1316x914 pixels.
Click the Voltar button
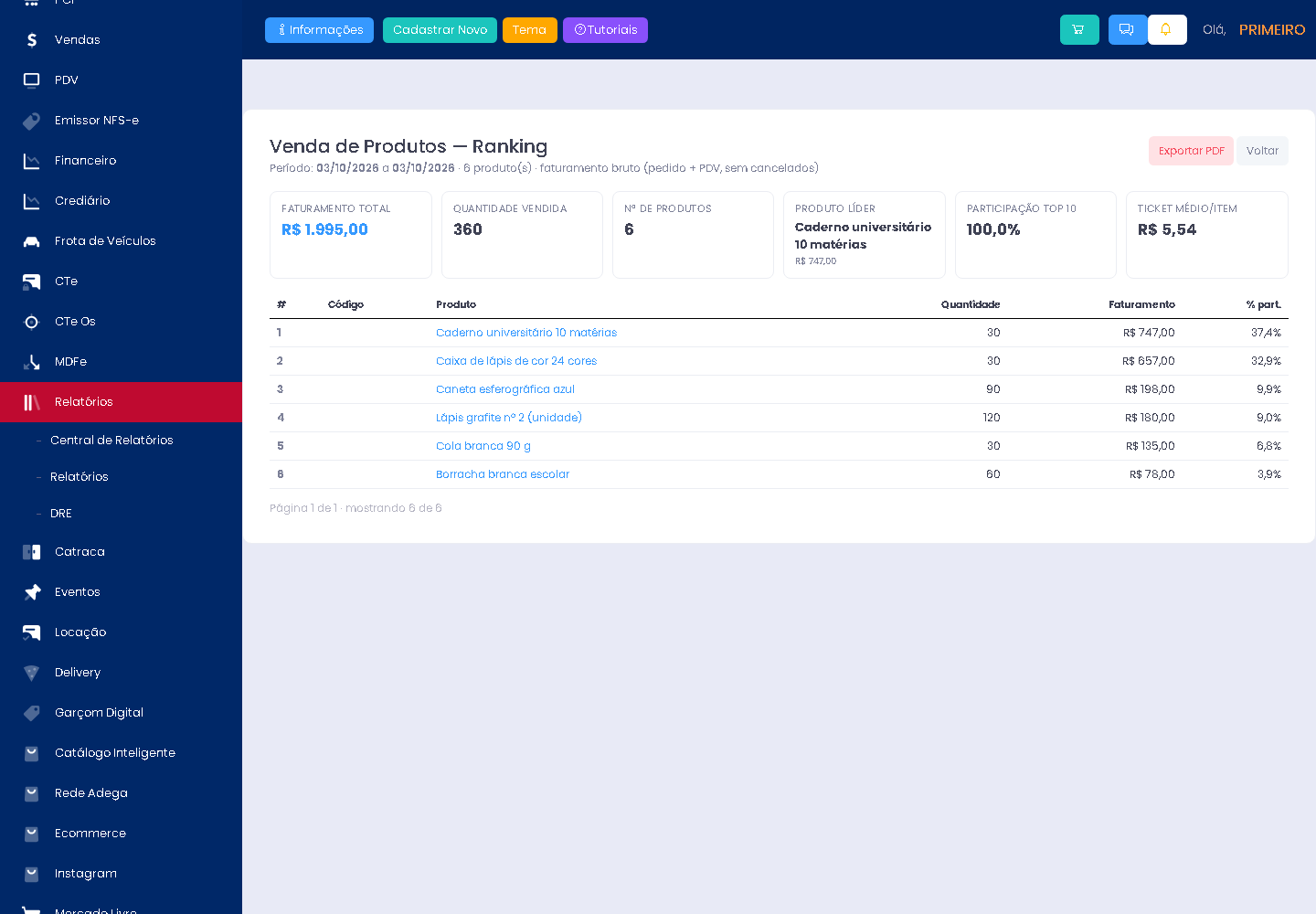tap(1262, 151)
